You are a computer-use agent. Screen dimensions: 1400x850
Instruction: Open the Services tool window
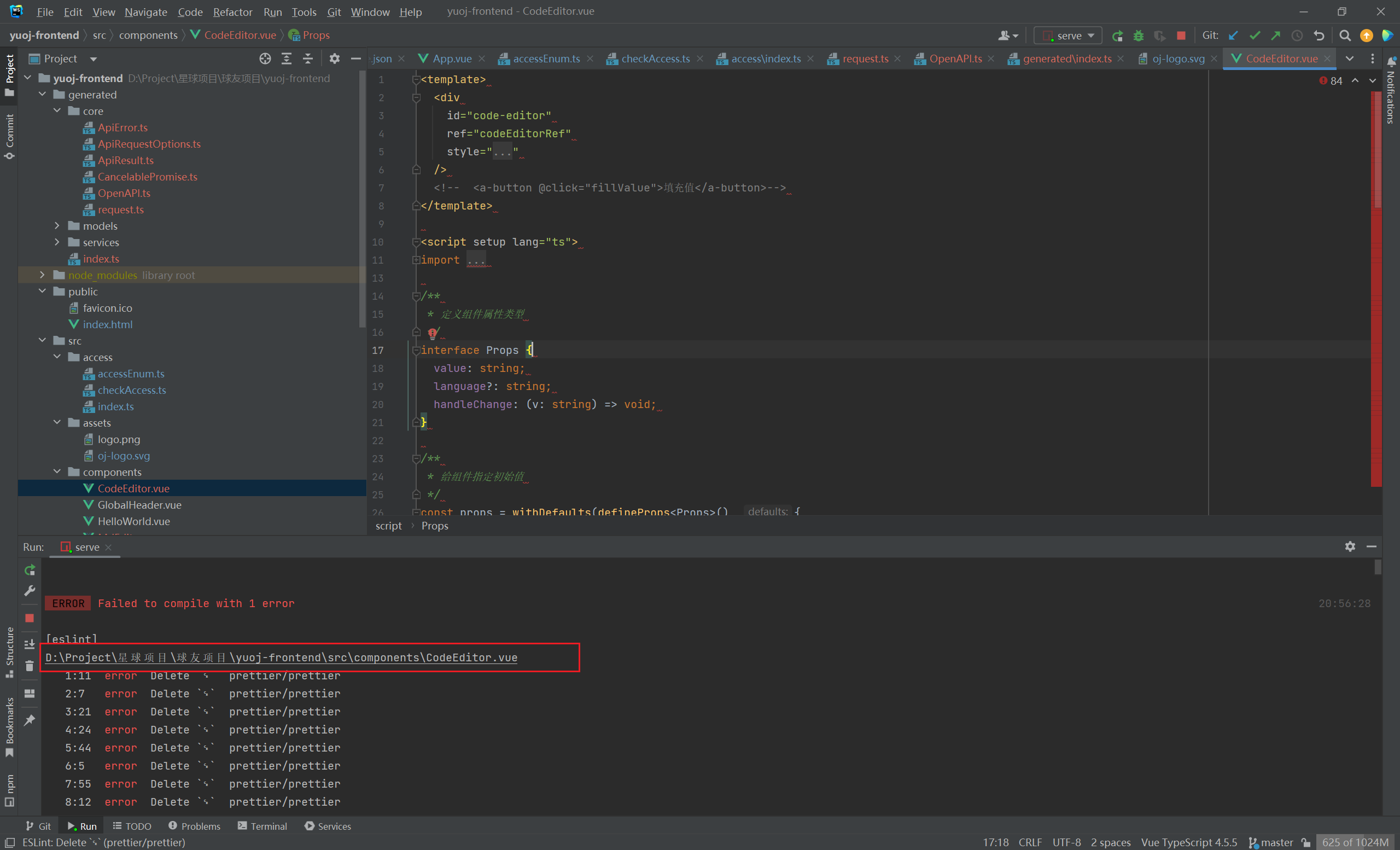click(x=328, y=826)
